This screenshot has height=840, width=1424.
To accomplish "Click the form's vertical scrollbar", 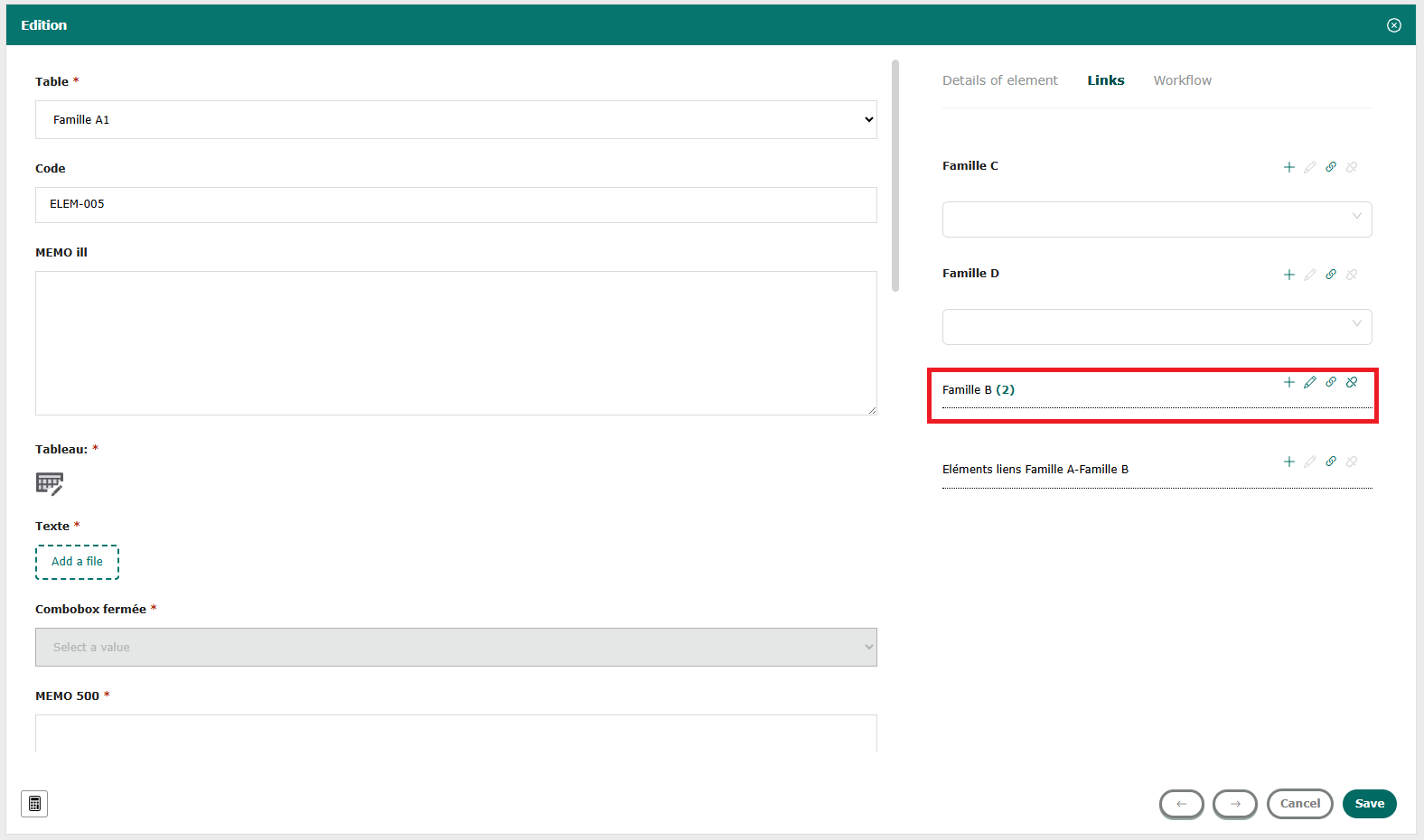I will click(895, 176).
